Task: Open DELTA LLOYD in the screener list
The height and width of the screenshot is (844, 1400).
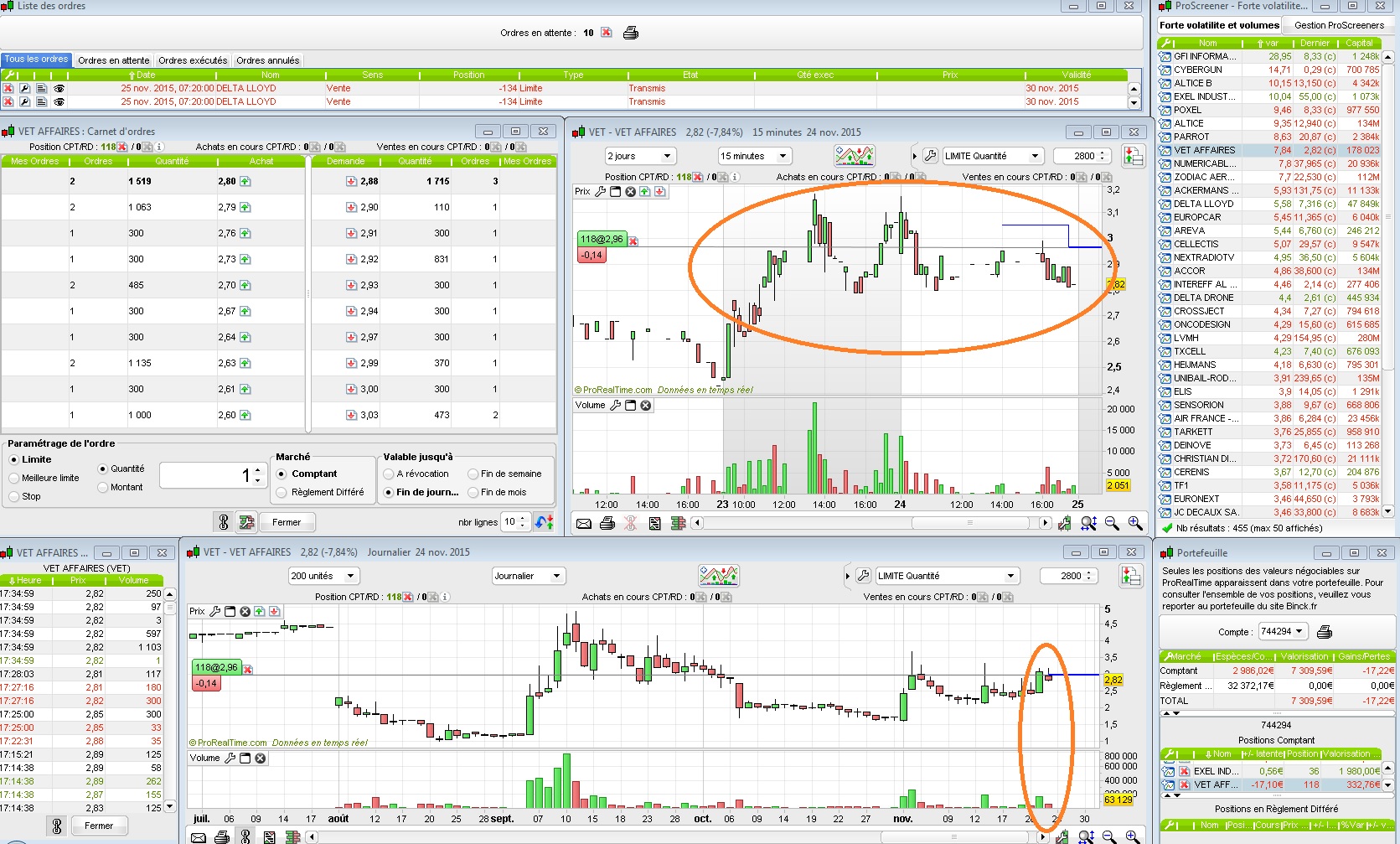Action: tap(1203, 204)
